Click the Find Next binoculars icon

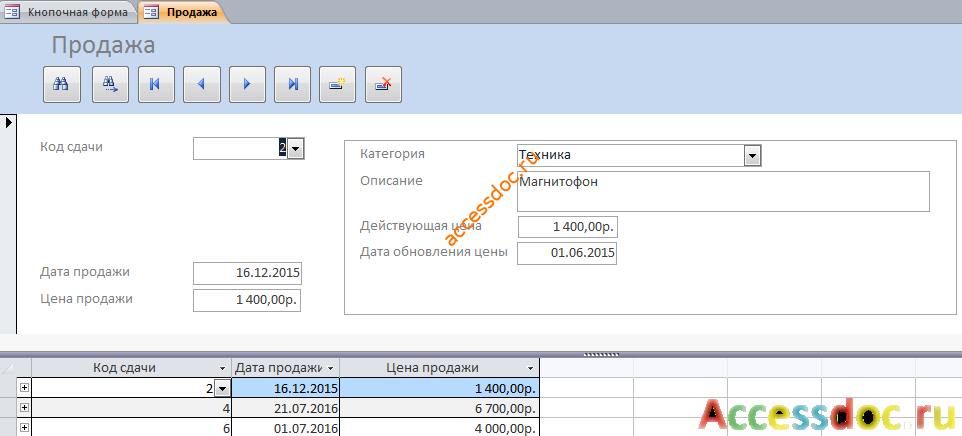pyautogui.click(x=110, y=85)
